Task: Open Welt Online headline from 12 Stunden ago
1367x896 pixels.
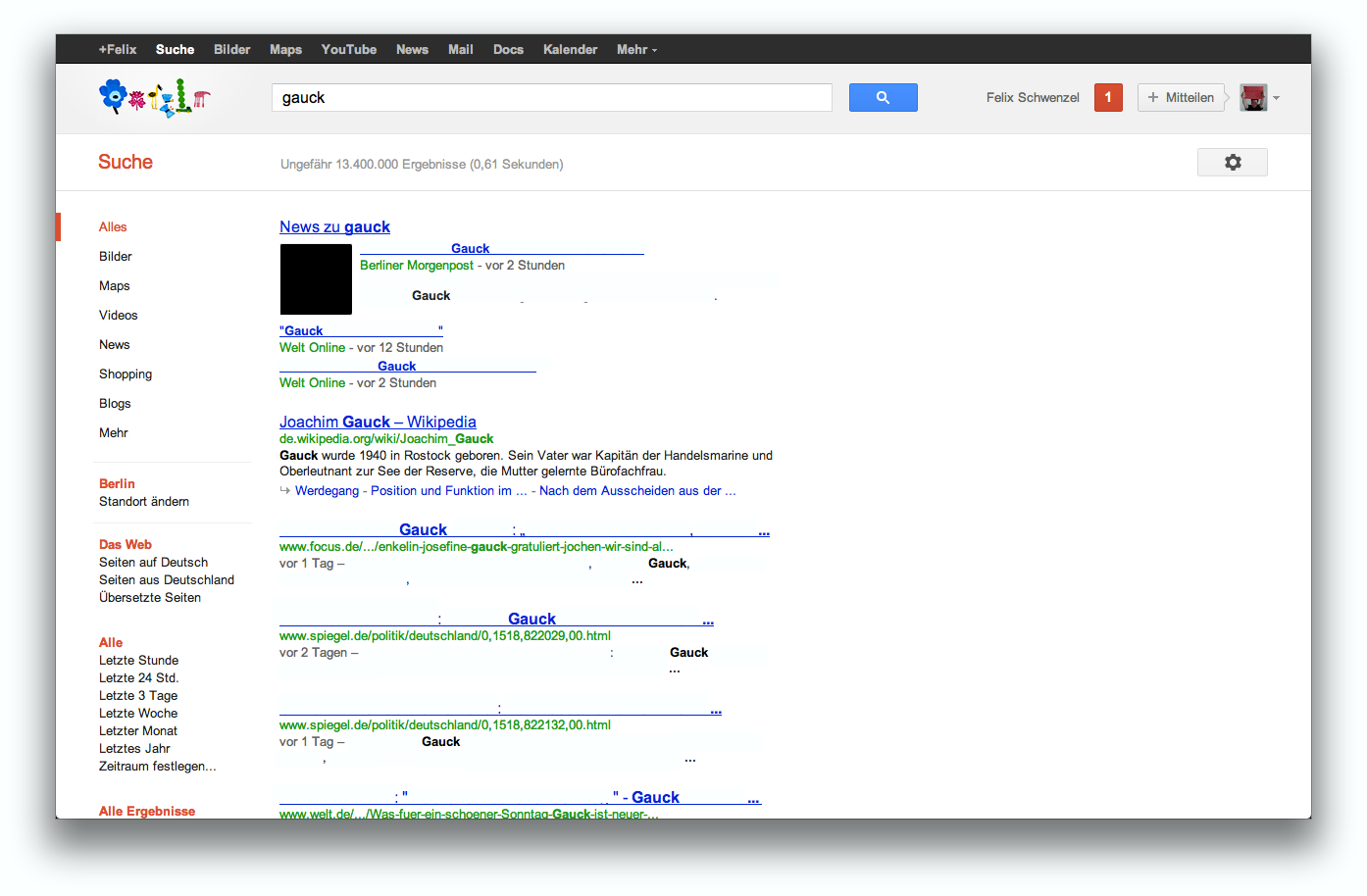Action: [361, 330]
